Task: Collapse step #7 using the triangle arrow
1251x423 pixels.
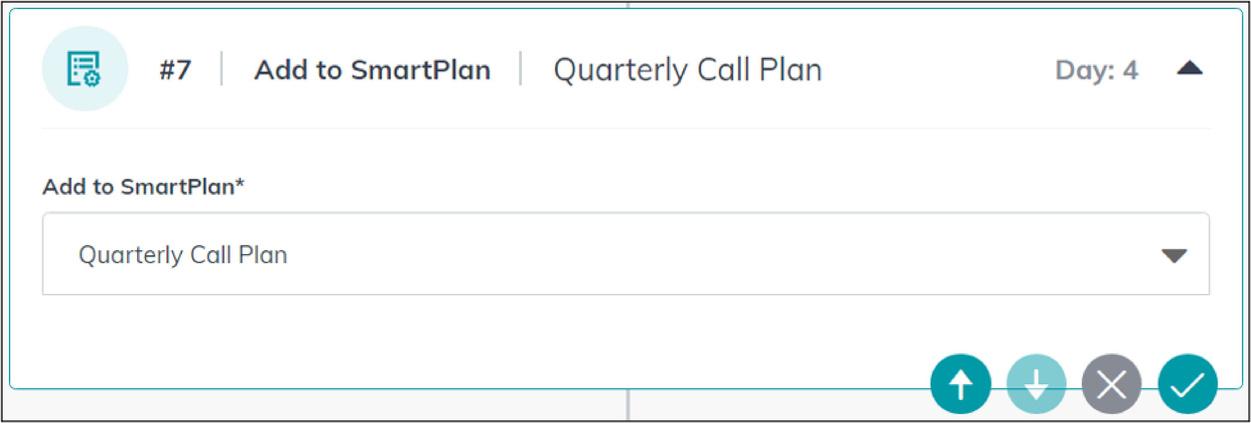Action: click(x=1189, y=69)
